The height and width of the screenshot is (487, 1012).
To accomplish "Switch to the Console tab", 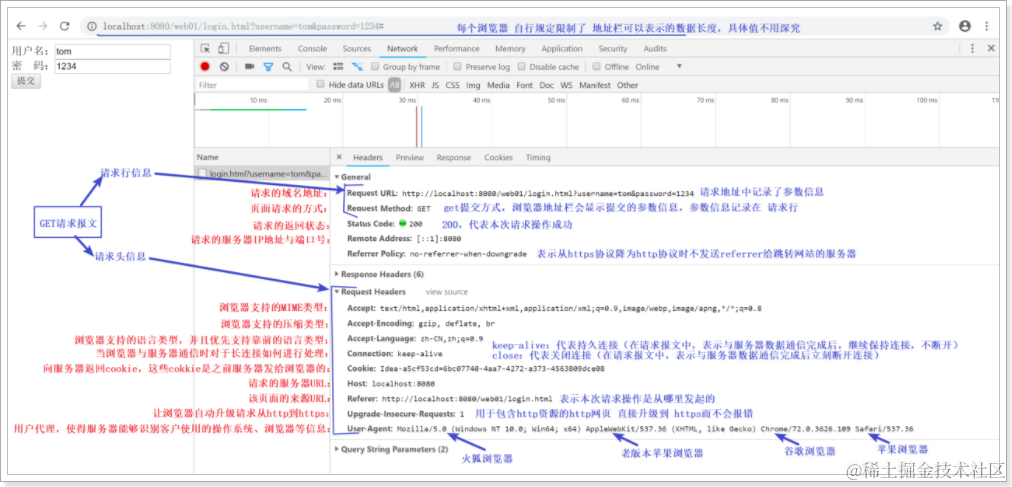I will coord(312,48).
